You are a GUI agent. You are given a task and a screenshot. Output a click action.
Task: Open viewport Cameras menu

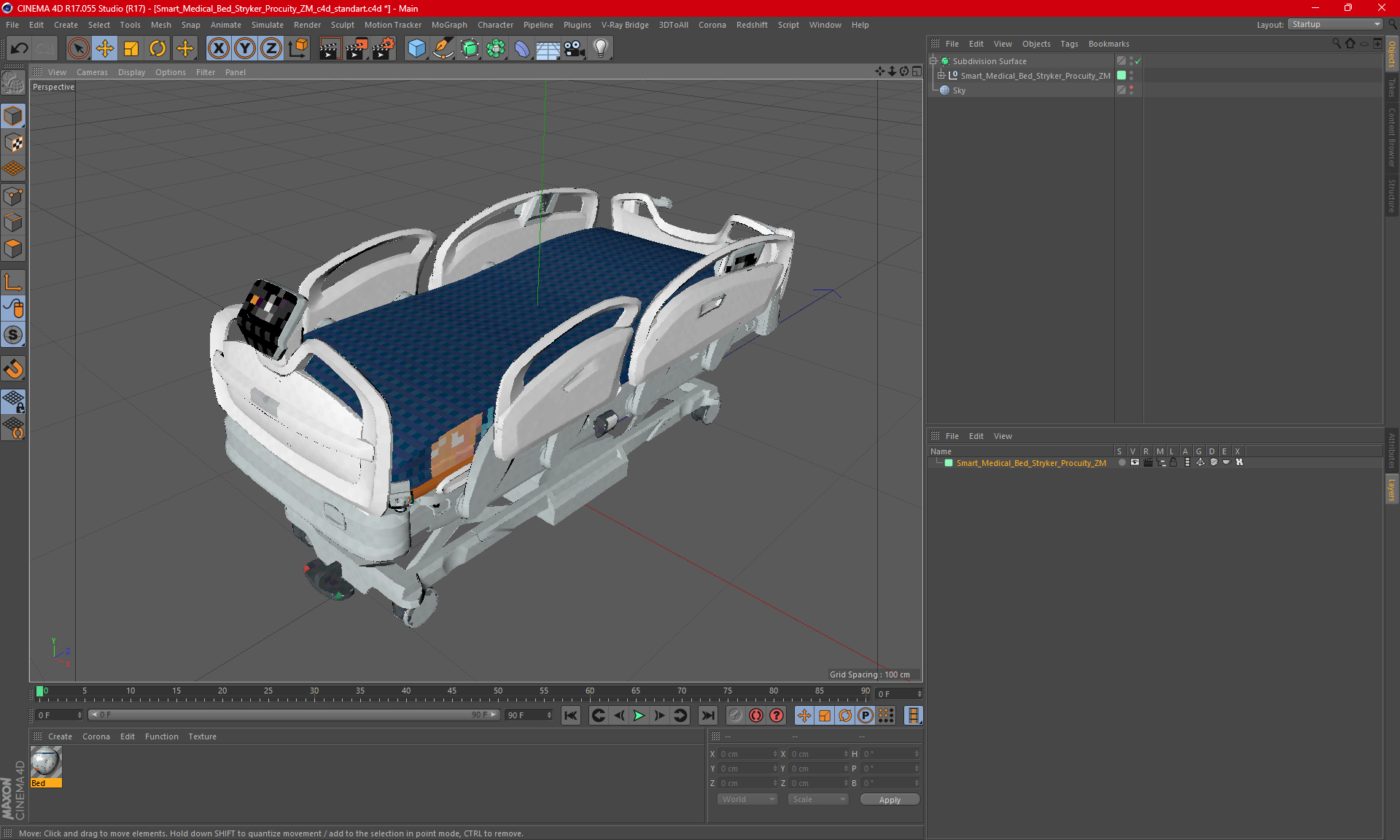point(92,72)
